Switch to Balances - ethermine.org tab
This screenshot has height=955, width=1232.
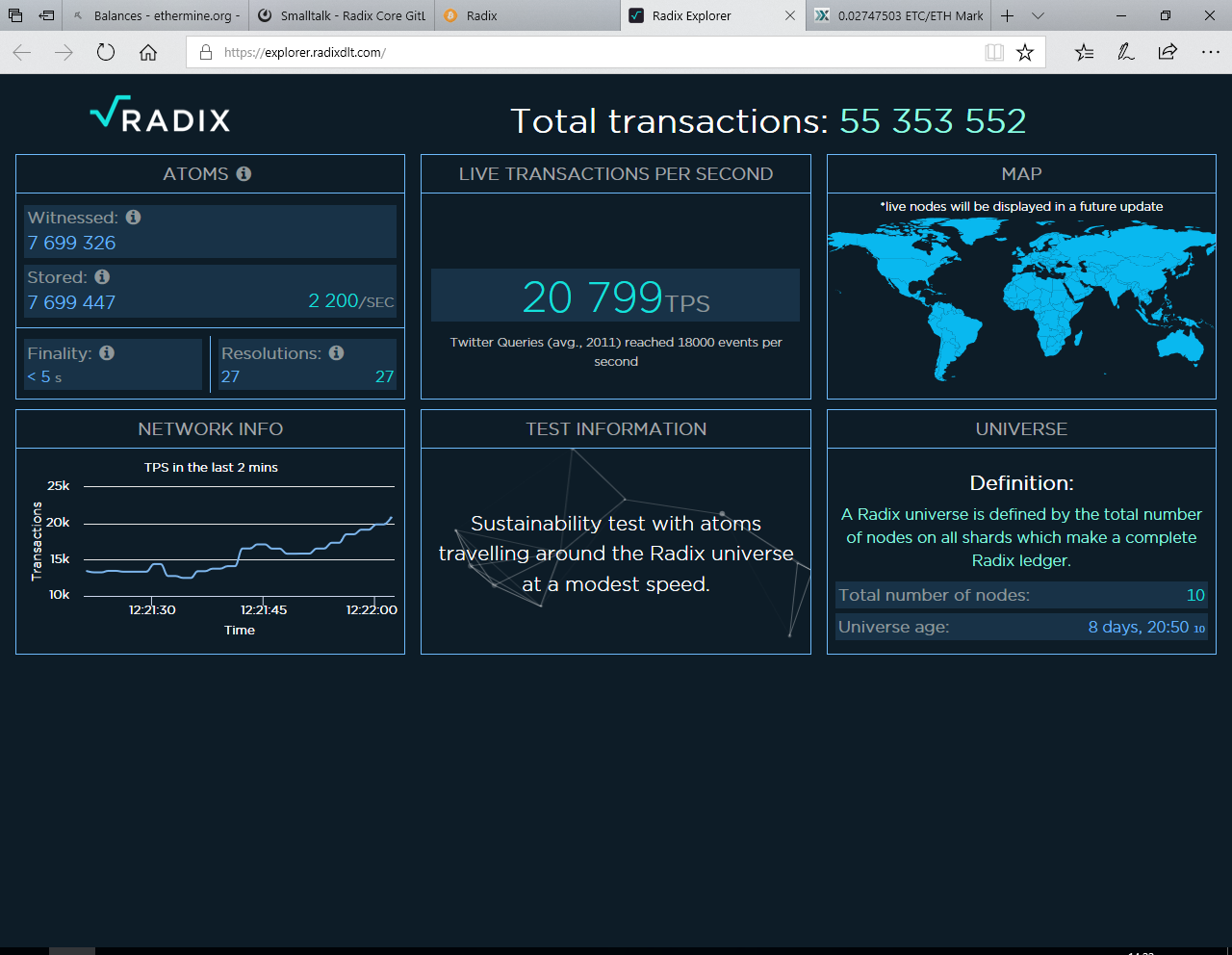pyautogui.click(x=156, y=15)
